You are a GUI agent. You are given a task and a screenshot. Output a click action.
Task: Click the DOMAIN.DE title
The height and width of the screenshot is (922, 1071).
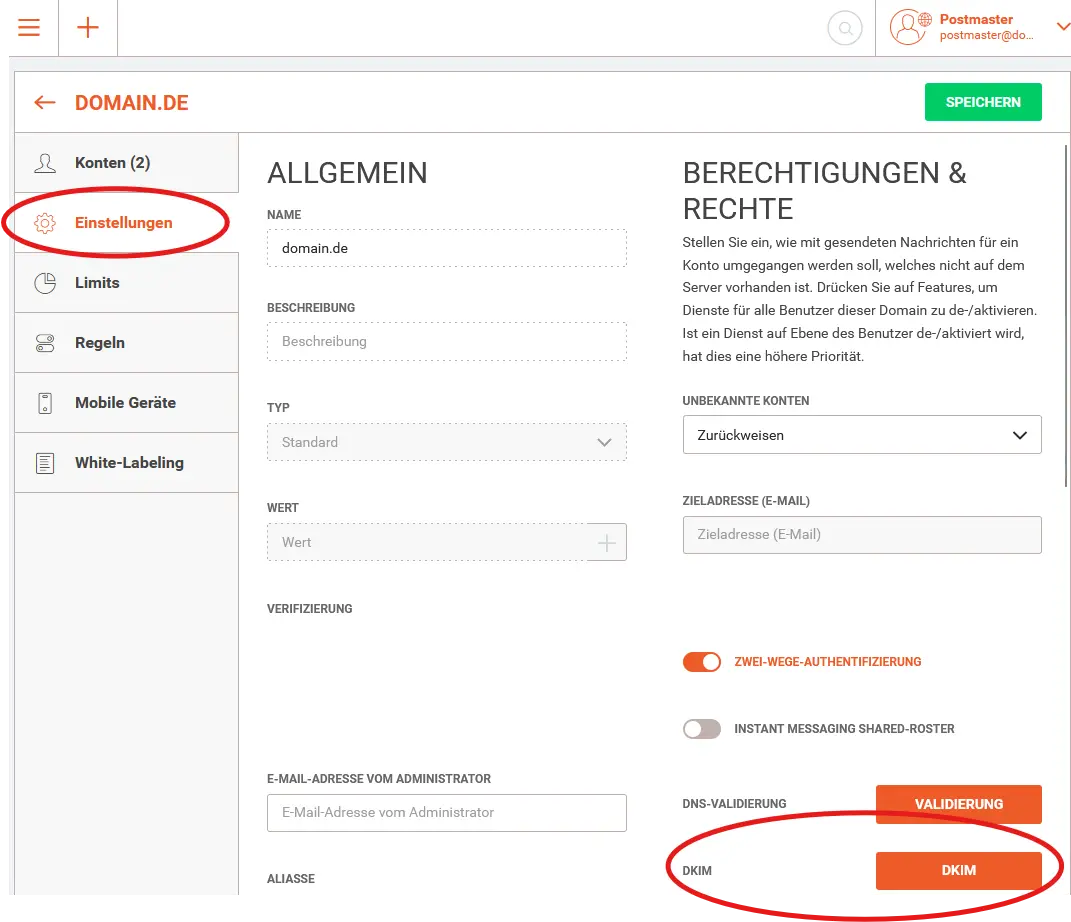132,103
